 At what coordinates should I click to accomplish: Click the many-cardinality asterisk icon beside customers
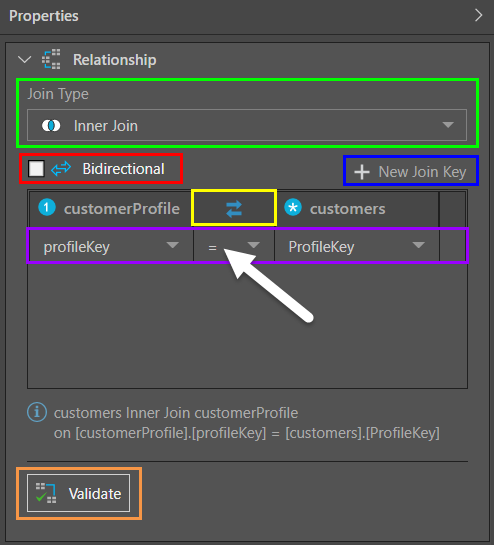(x=293, y=208)
